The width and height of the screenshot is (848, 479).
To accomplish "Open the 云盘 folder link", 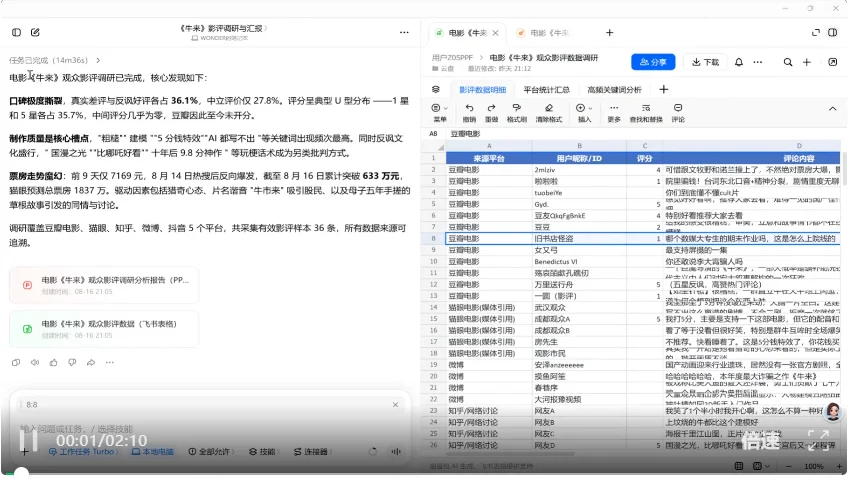I will coord(443,69).
